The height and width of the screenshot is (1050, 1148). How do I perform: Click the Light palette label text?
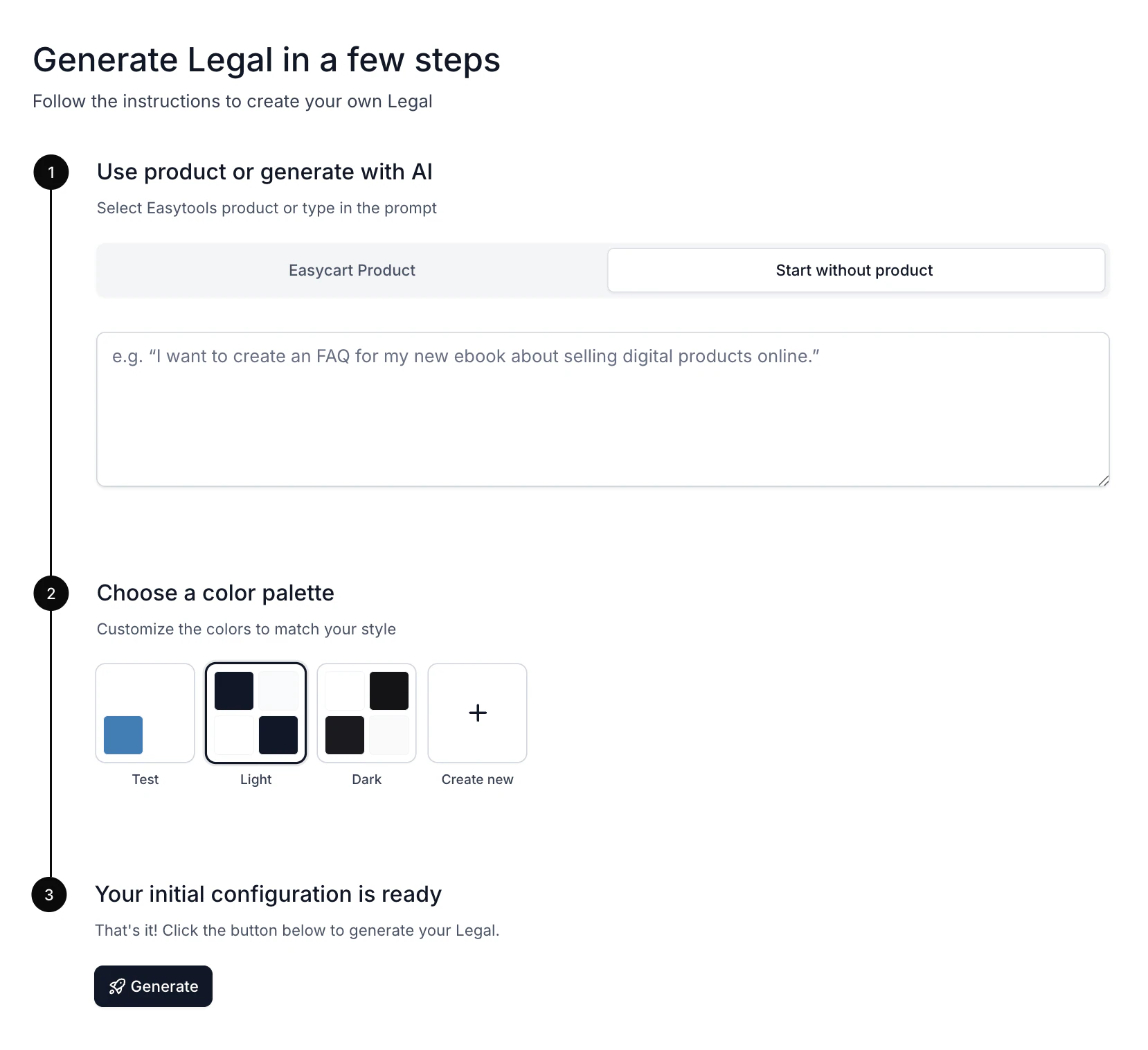point(256,779)
